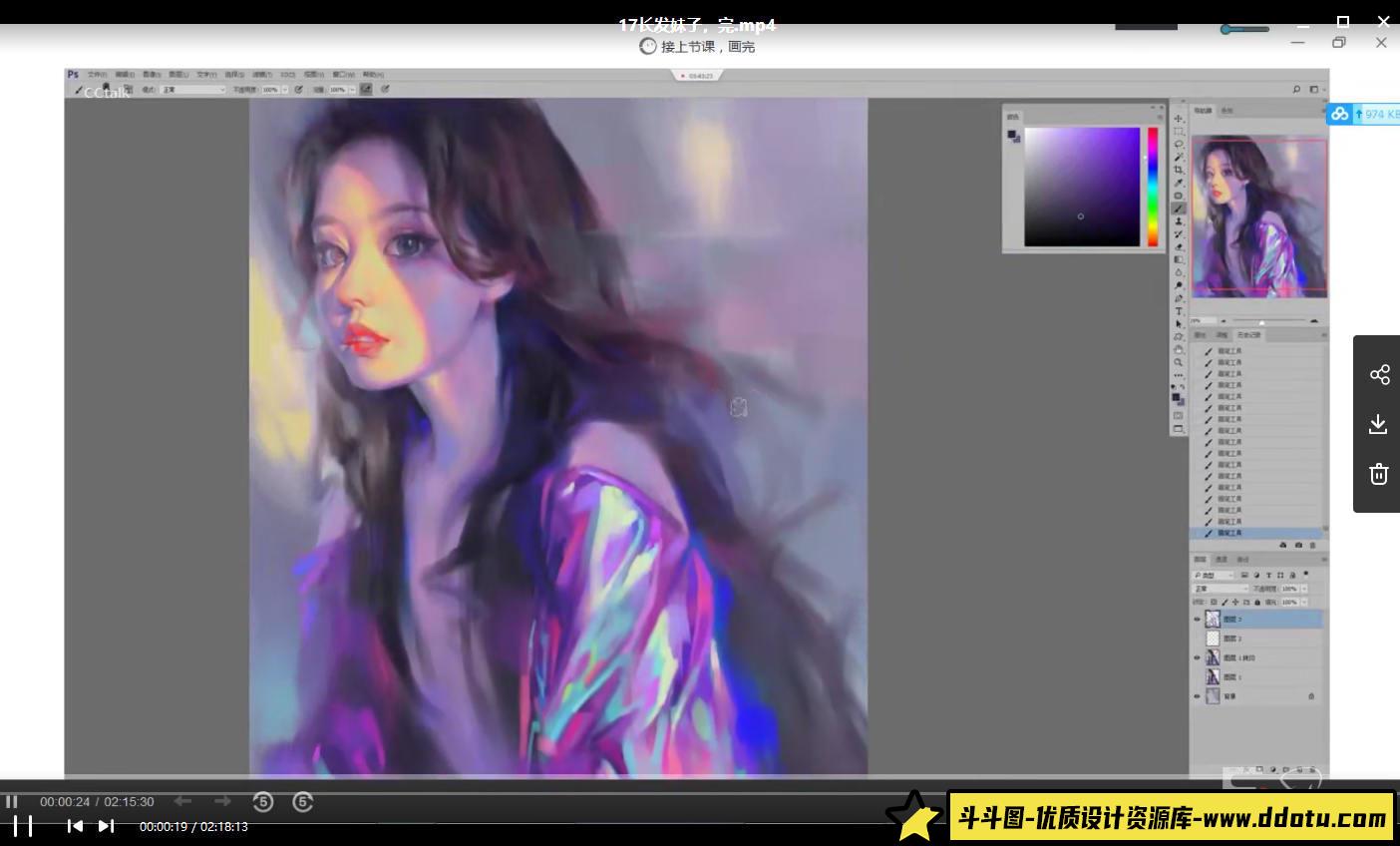Forward five seconds button
Viewport: 1400px width, 846px height.
pyautogui.click(x=303, y=801)
